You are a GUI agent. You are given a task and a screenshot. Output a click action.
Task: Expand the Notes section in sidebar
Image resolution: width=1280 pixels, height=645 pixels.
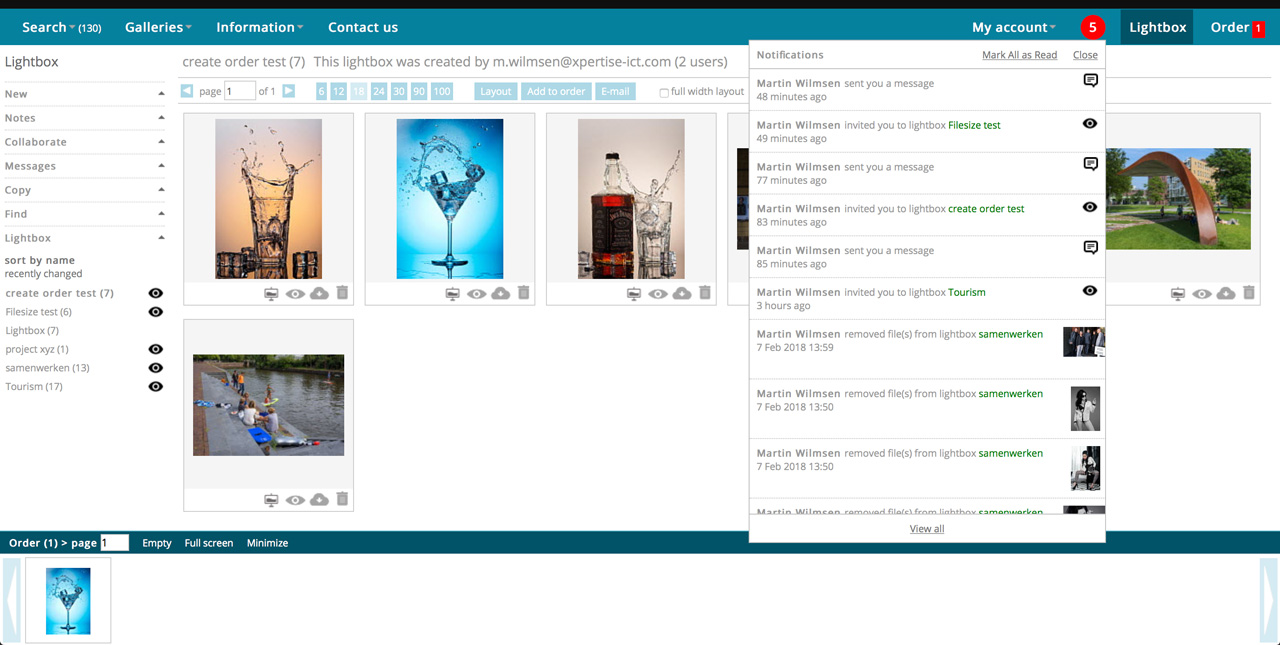pos(85,118)
